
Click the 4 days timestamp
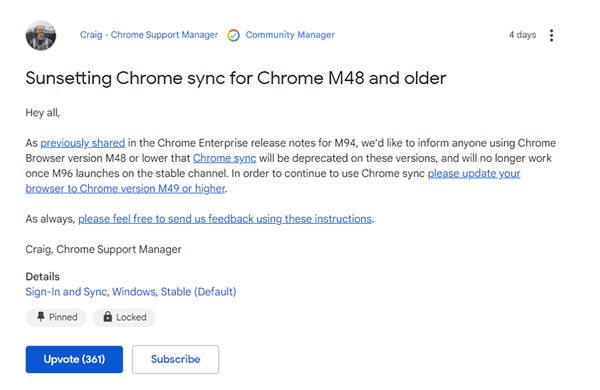coord(522,35)
